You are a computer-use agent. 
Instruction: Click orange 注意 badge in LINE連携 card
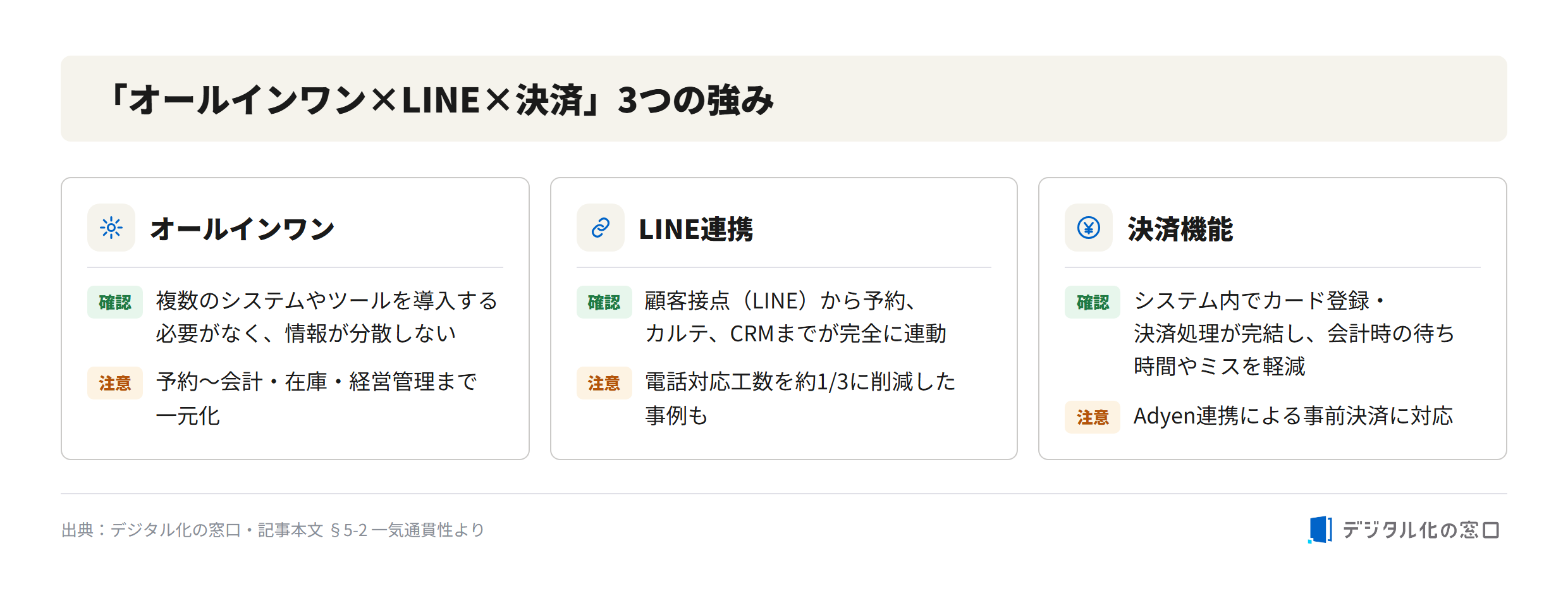click(604, 383)
